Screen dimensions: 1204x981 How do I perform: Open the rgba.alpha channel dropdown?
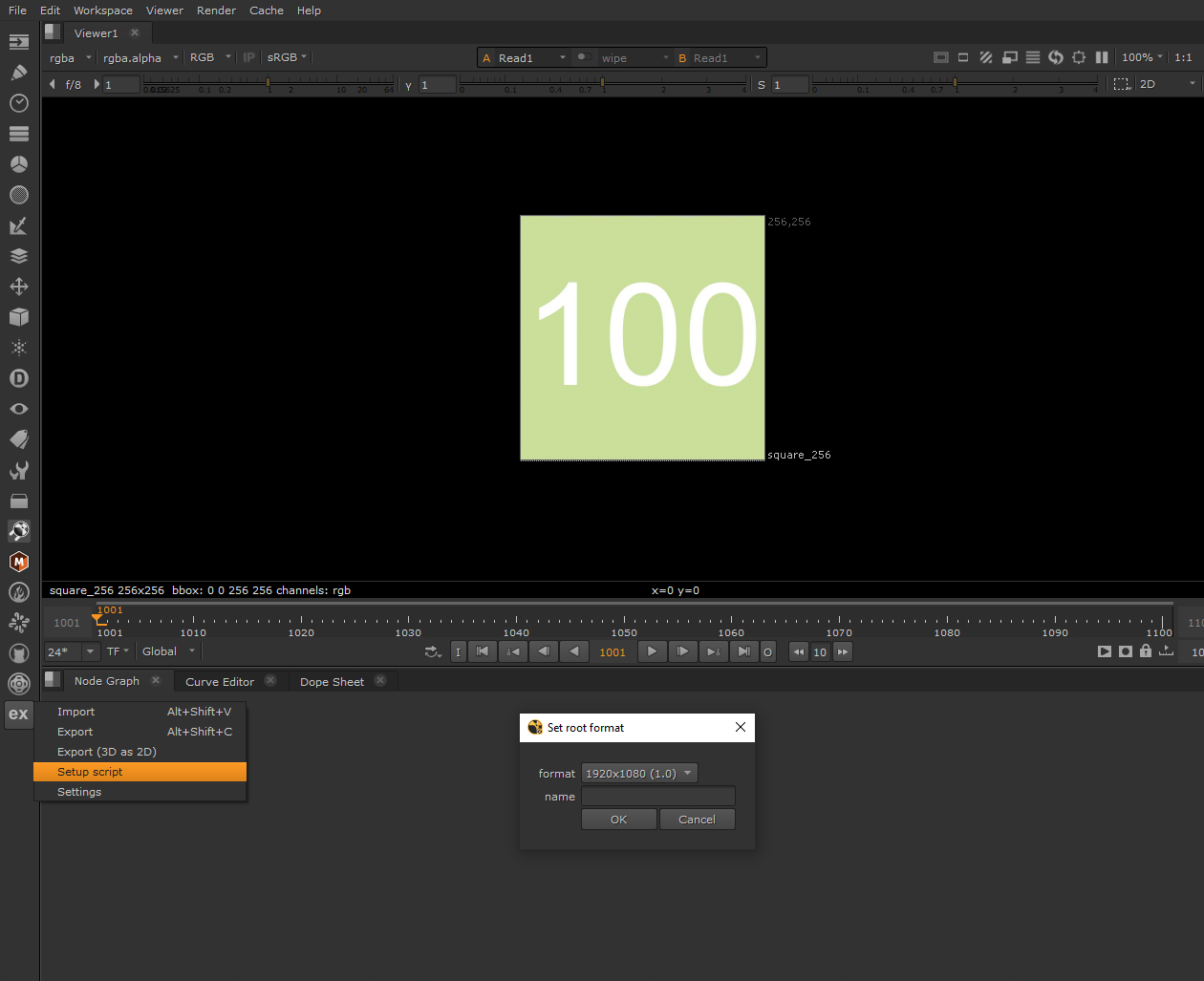(x=141, y=57)
